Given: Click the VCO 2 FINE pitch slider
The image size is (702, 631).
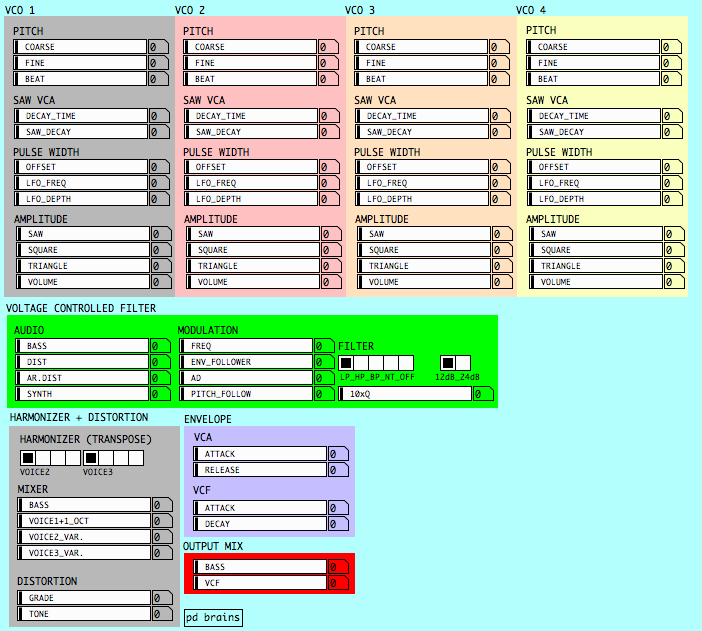Looking at the screenshot, I should point(250,63).
